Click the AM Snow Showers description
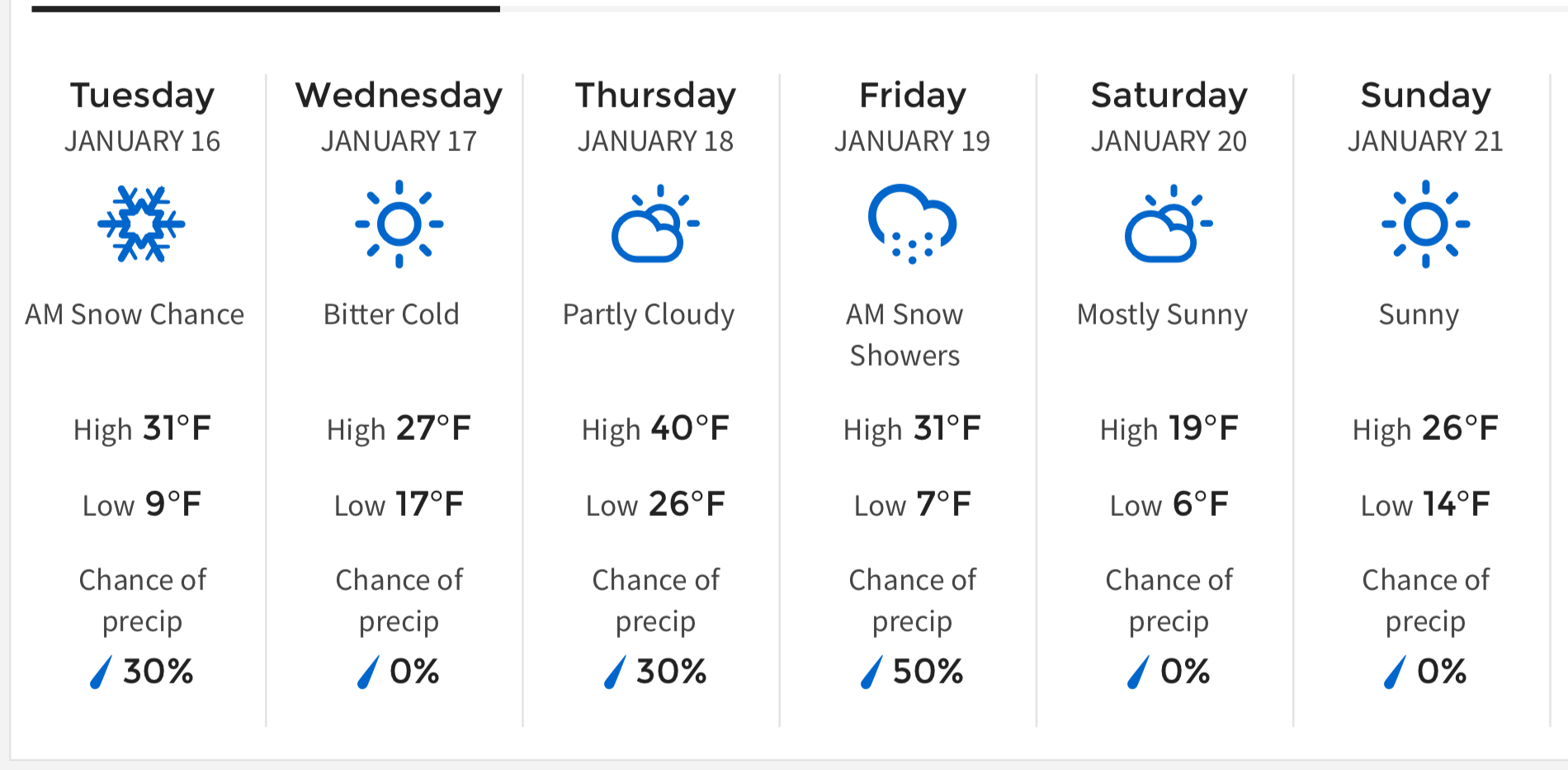Image resolution: width=1568 pixels, height=770 pixels. [904, 334]
